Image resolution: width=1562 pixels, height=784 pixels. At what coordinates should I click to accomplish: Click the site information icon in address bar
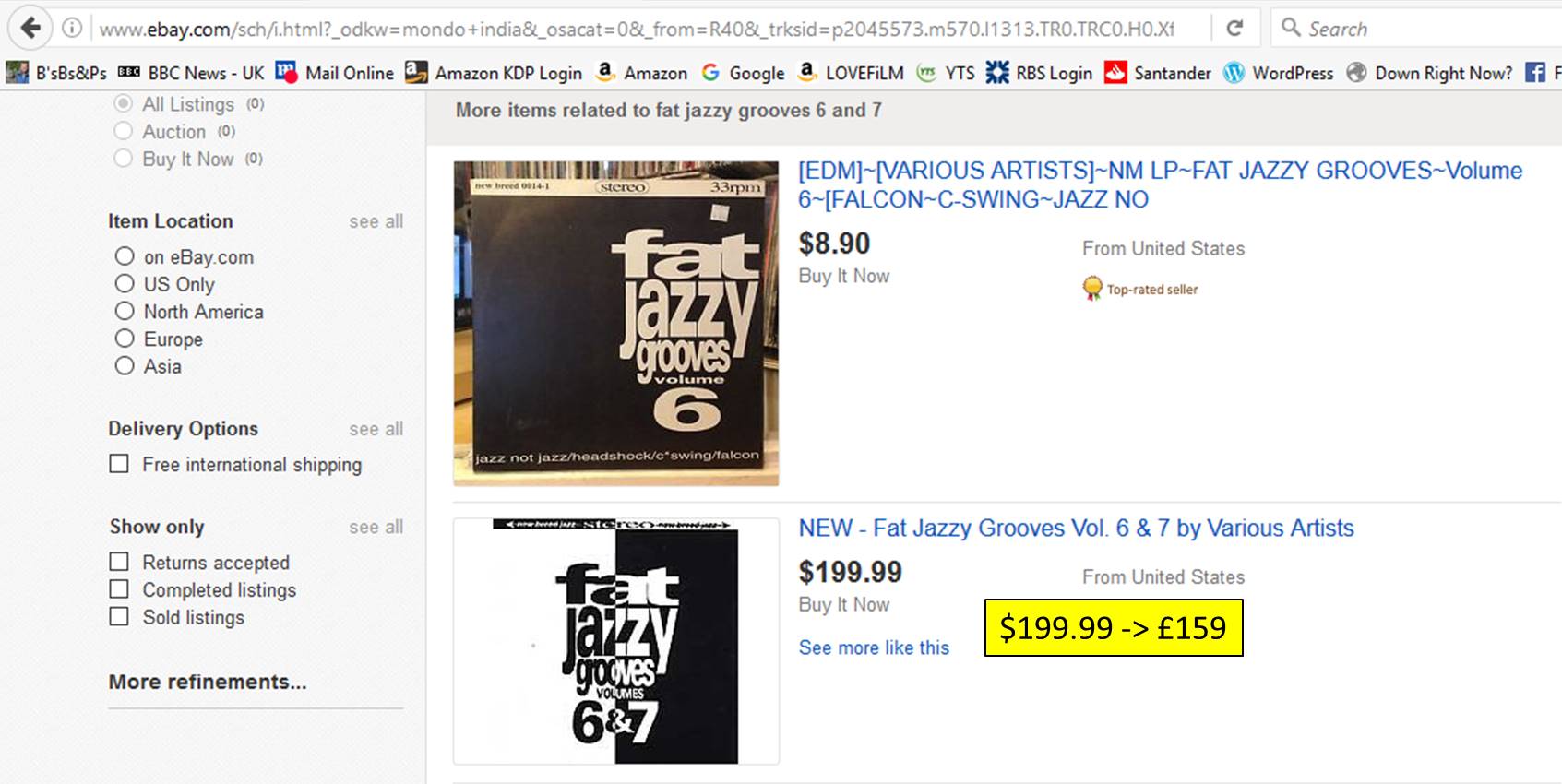tap(71, 28)
